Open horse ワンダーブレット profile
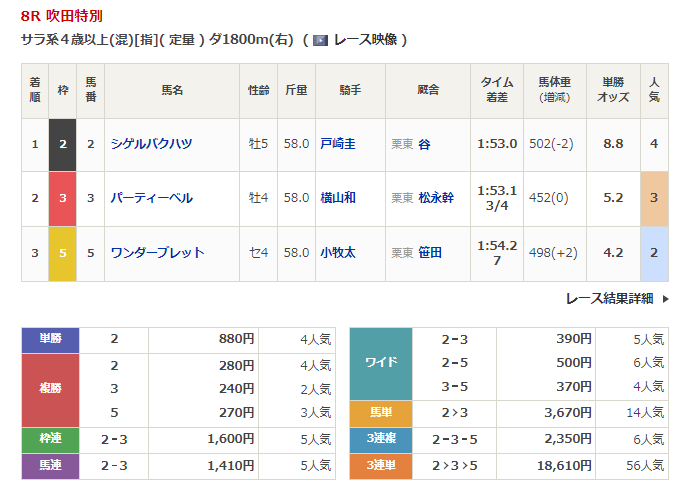Viewport: 683px width, 488px height. coord(157,253)
